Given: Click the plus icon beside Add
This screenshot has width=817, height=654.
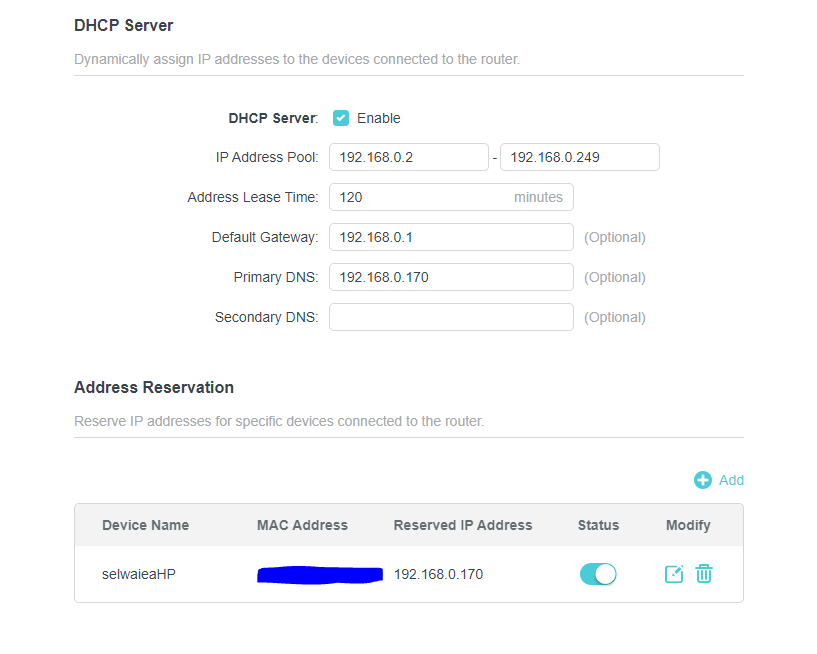Looking at the screenshot, I should pyautogui.click(x=702, y=480).
